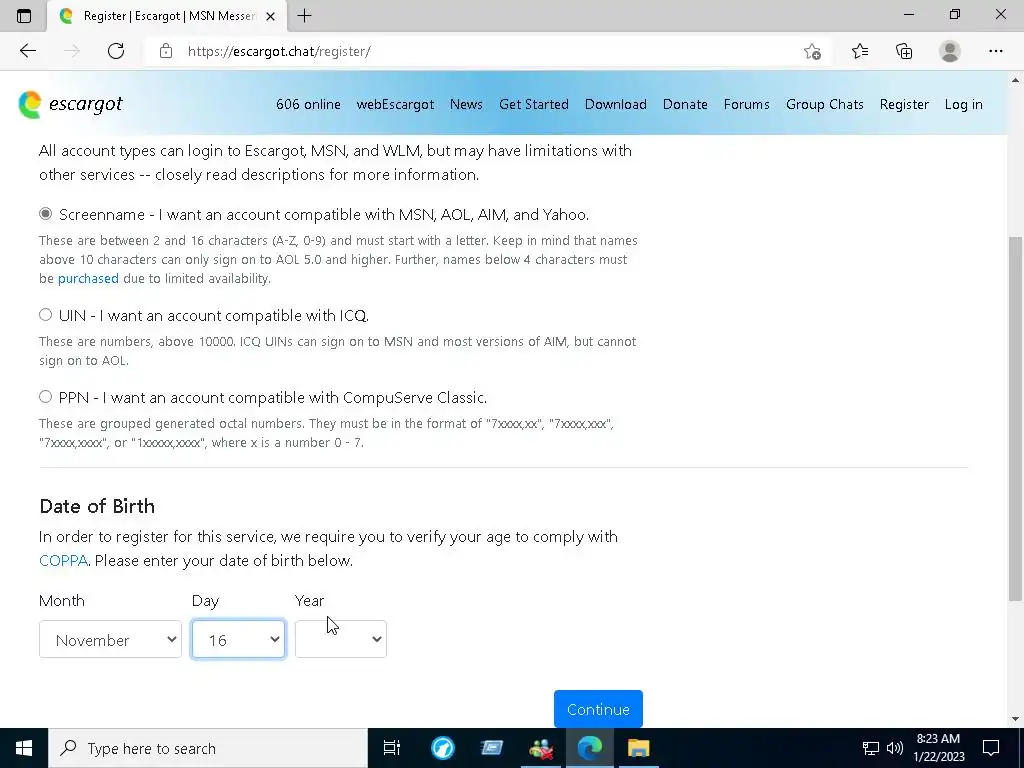Screen dimensions: 1024x768
Task: Open browser Collections
Action: [904, 51]
